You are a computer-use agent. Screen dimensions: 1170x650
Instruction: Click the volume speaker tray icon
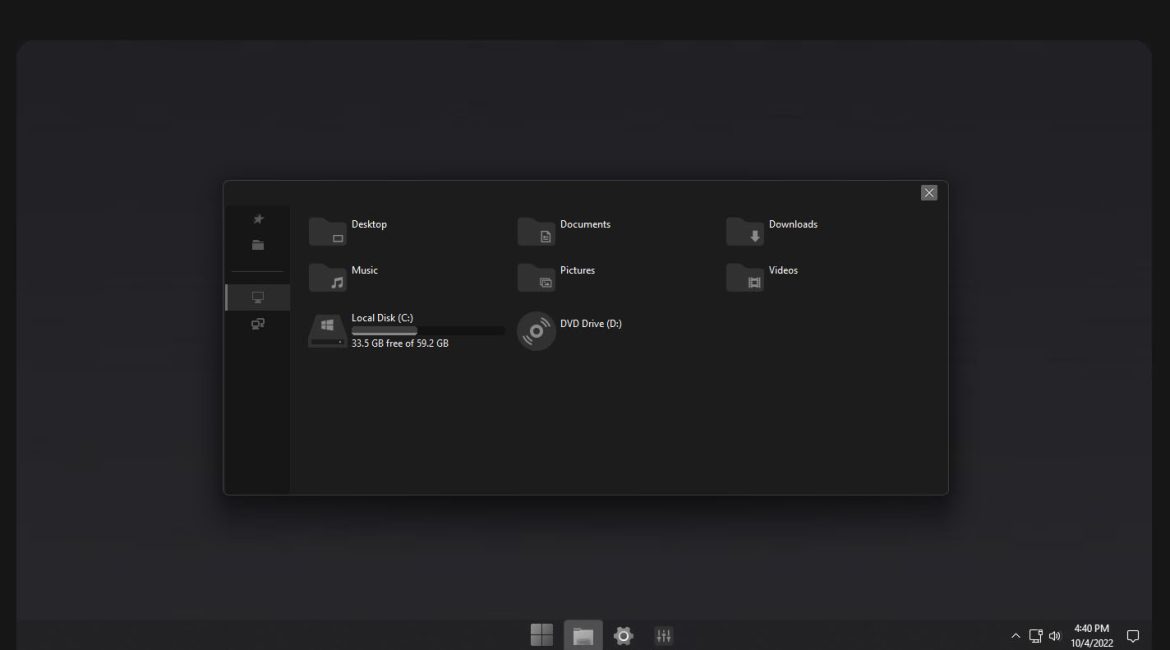point(1054,636)
